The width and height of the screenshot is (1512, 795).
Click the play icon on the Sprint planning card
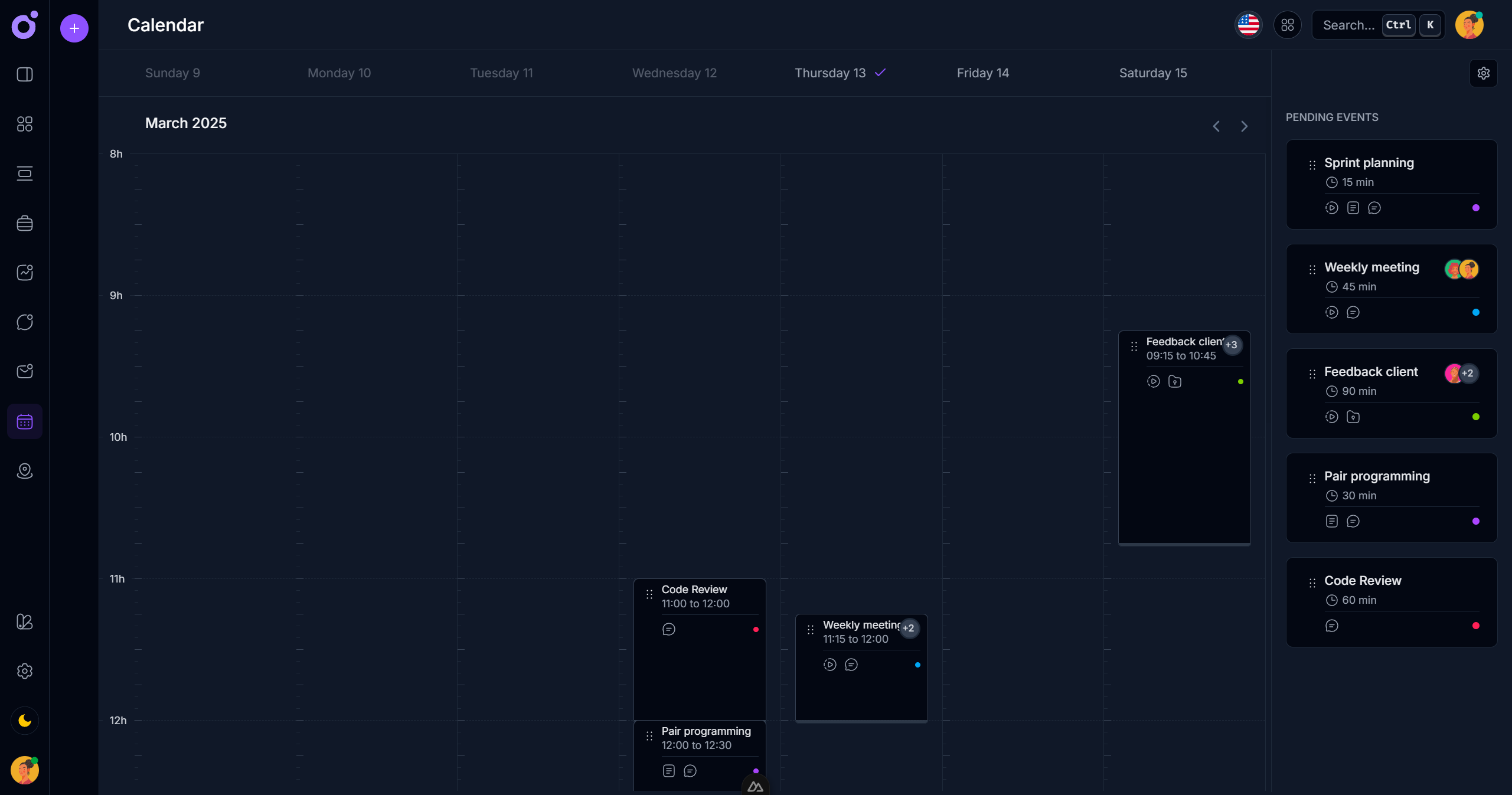tap(1331, 207)
